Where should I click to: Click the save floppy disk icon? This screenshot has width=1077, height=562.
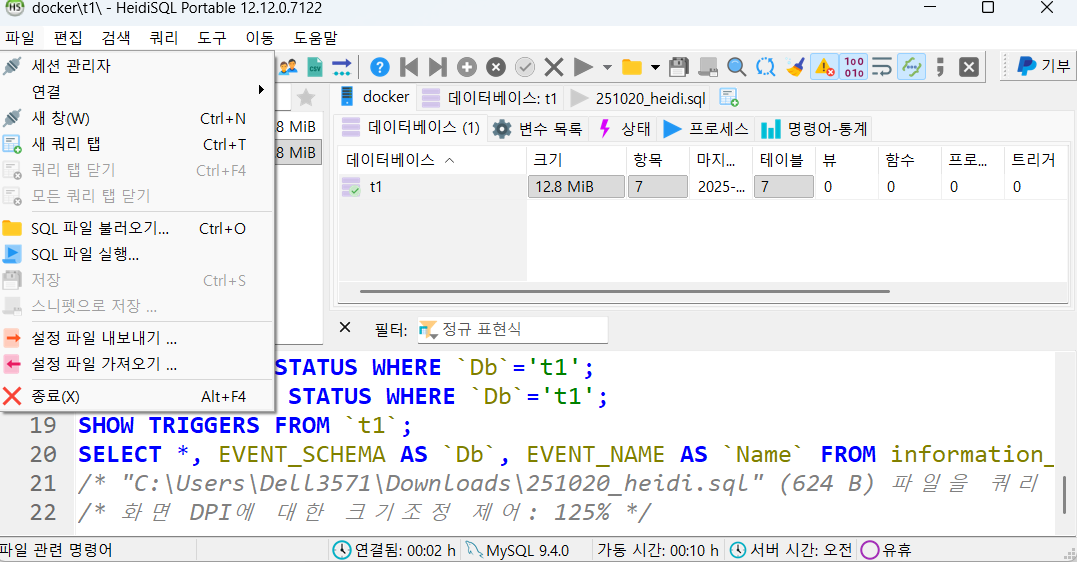click(x=679, y=67)
